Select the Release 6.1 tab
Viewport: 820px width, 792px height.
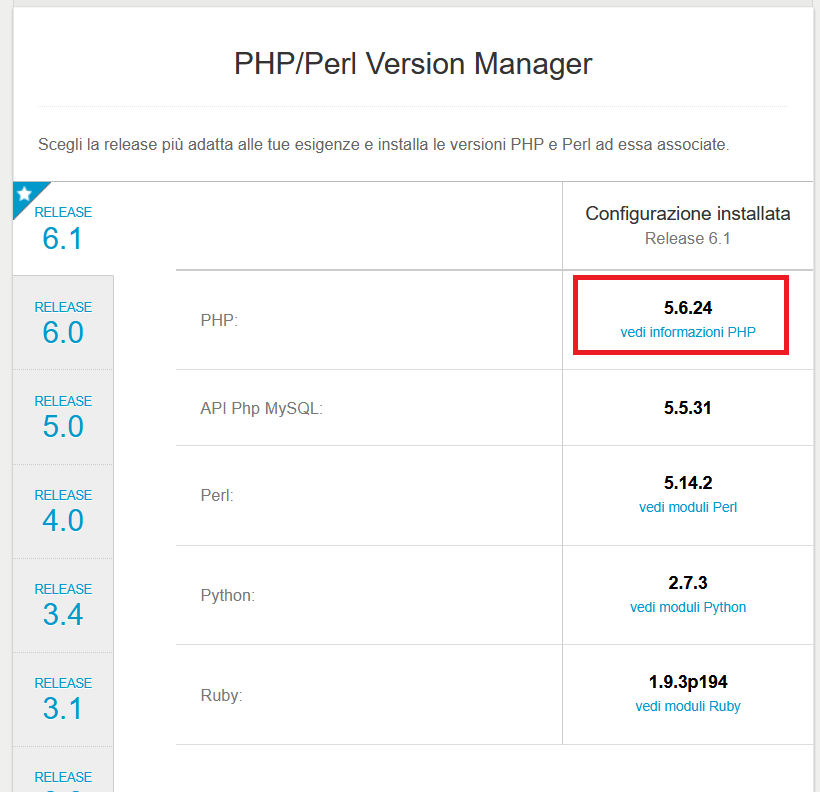[63, 229]
